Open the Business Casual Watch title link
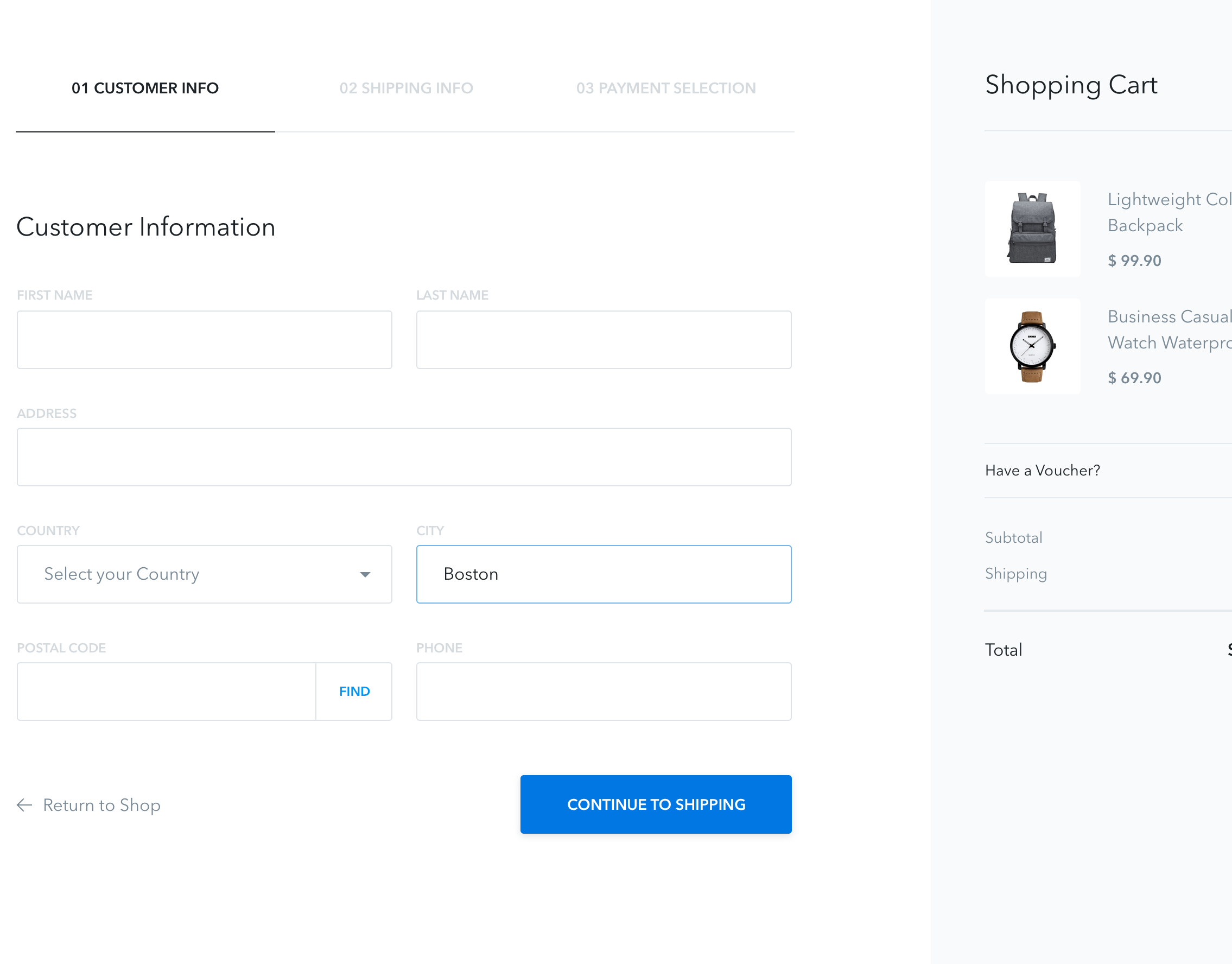The height and width of the screenshot is (964, 1232). (1167, 329)
